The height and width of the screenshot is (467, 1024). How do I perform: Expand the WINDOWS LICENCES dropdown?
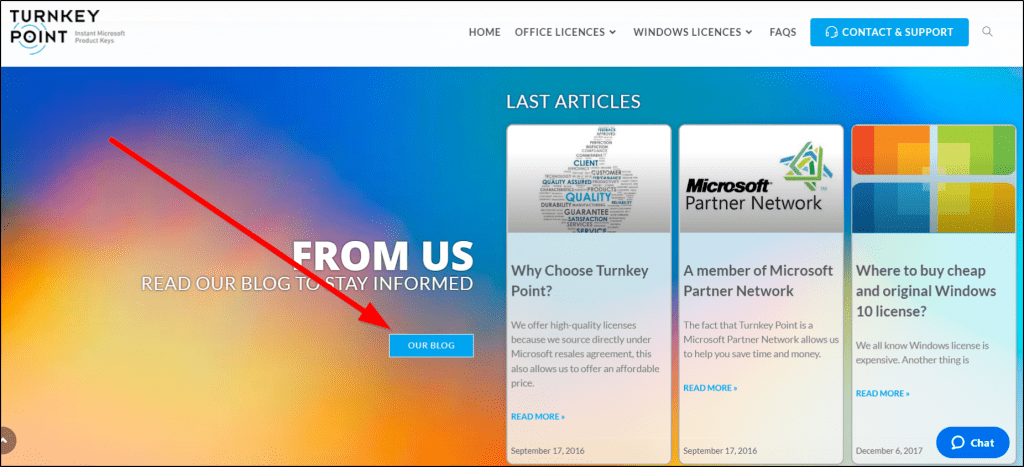[x=693, y=32]
